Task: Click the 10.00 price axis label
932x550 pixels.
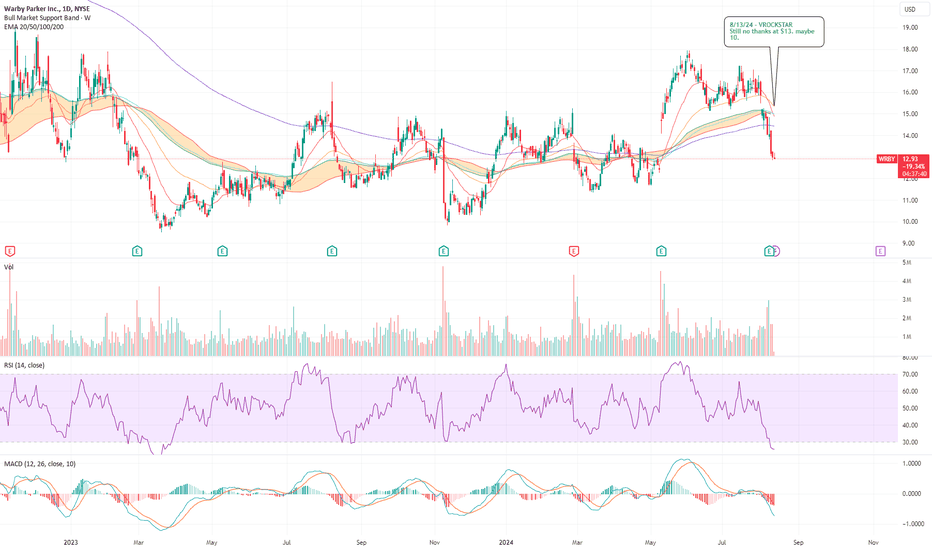Action: coord(909,222)
